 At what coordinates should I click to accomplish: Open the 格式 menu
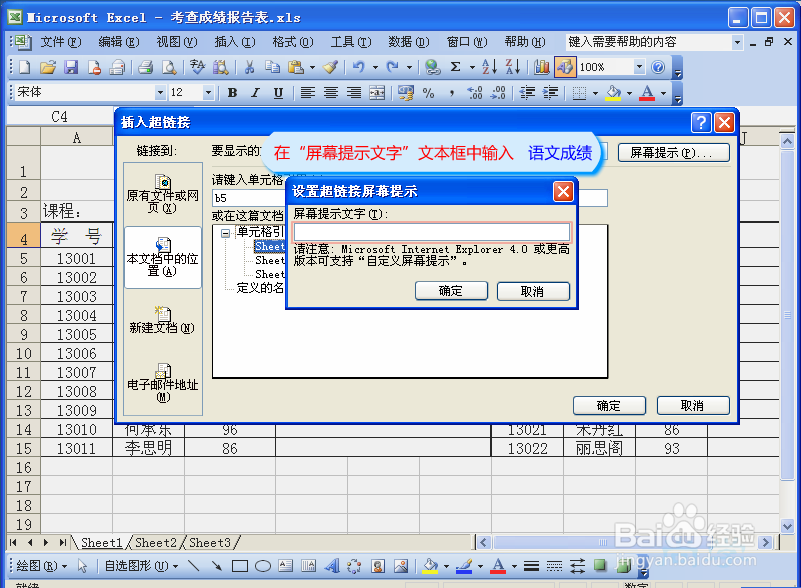(x=293, y=42)
